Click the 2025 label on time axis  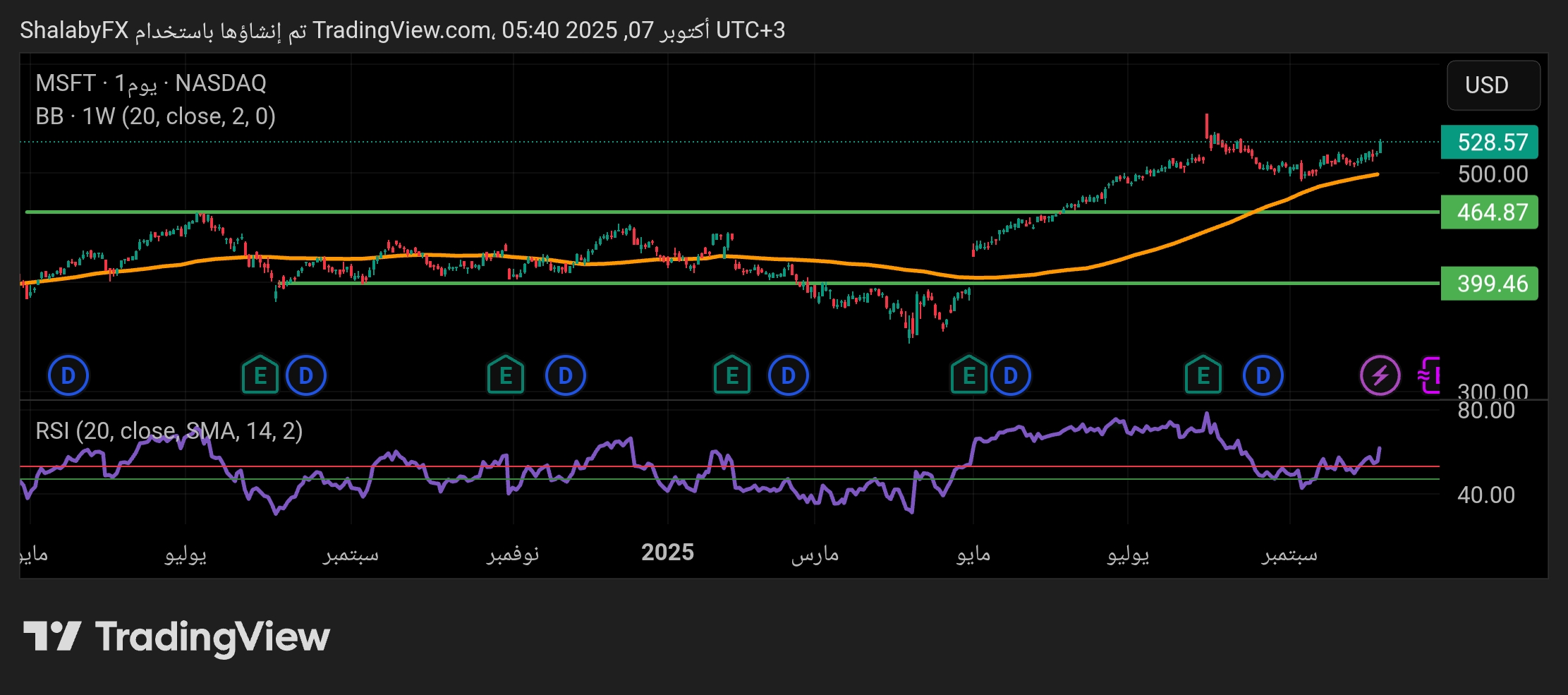tap(667, 552)
